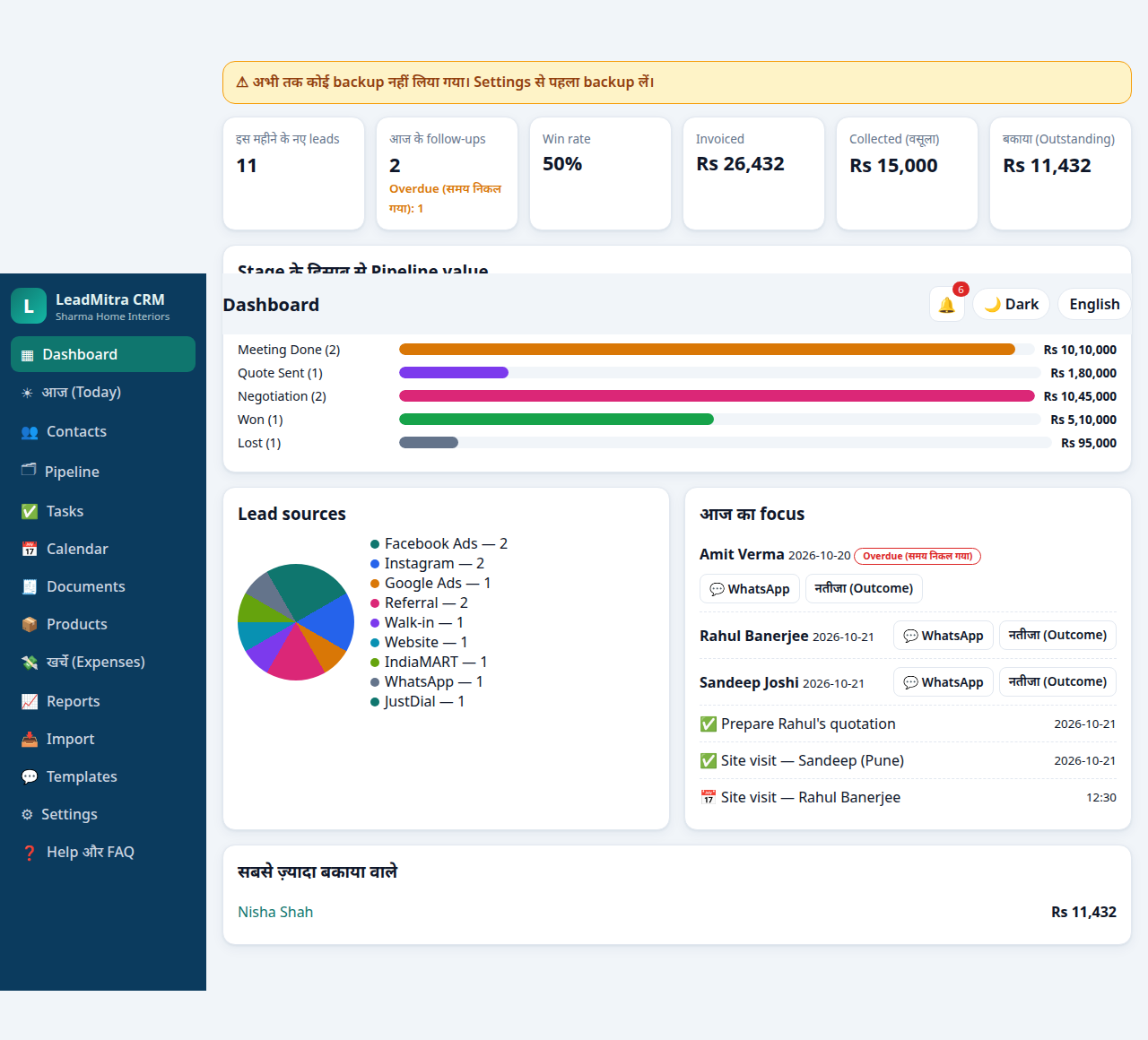
Task: Check off Site visit — Sandeep (Pune)
Action: click(x=709, y=760)
